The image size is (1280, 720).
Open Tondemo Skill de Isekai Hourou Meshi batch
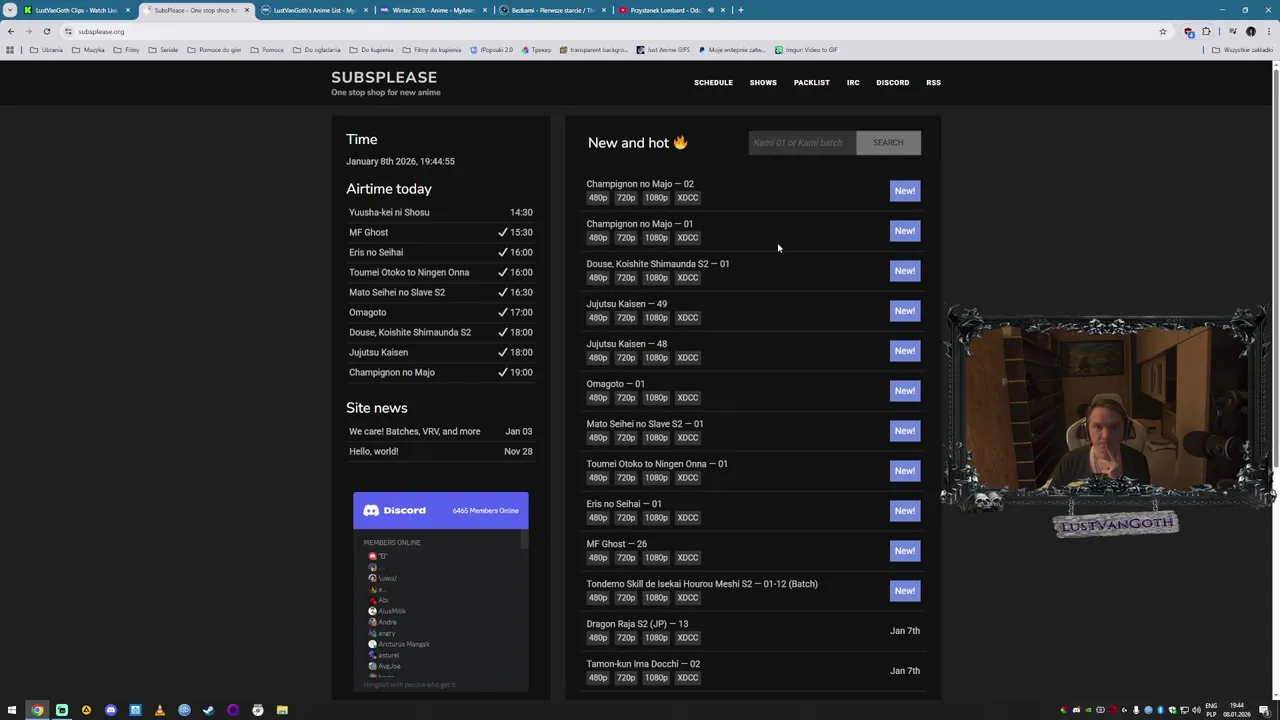[x=702, y=584]
